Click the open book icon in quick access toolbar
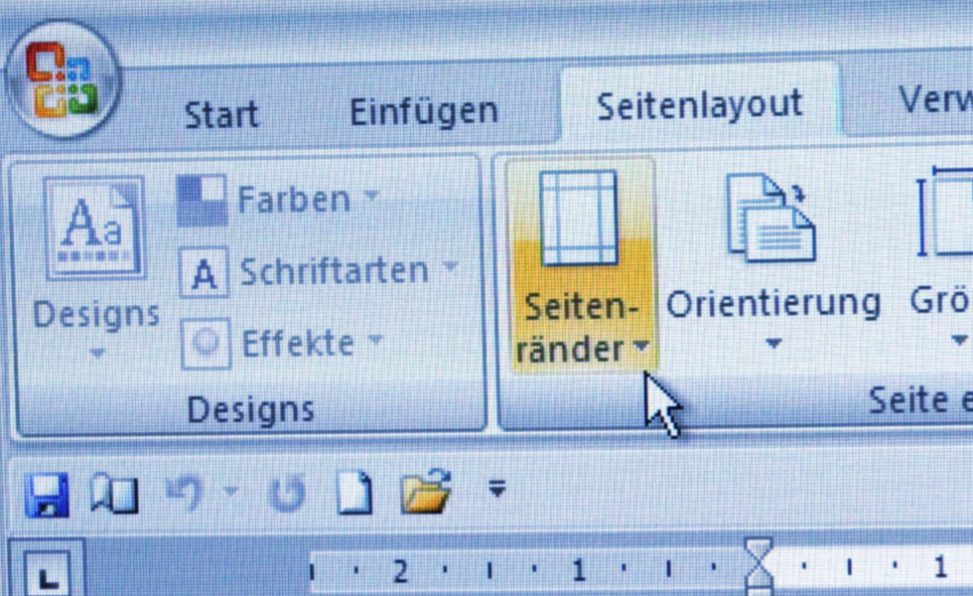This screenshot has height=596, width=973. coord(114,494)
